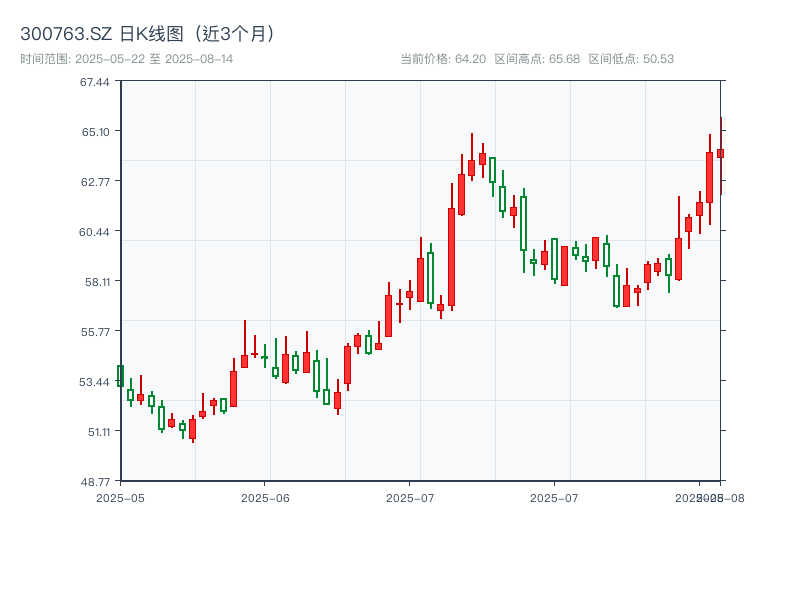Click the 48.77 bottom y-axis label

point(96,481)
